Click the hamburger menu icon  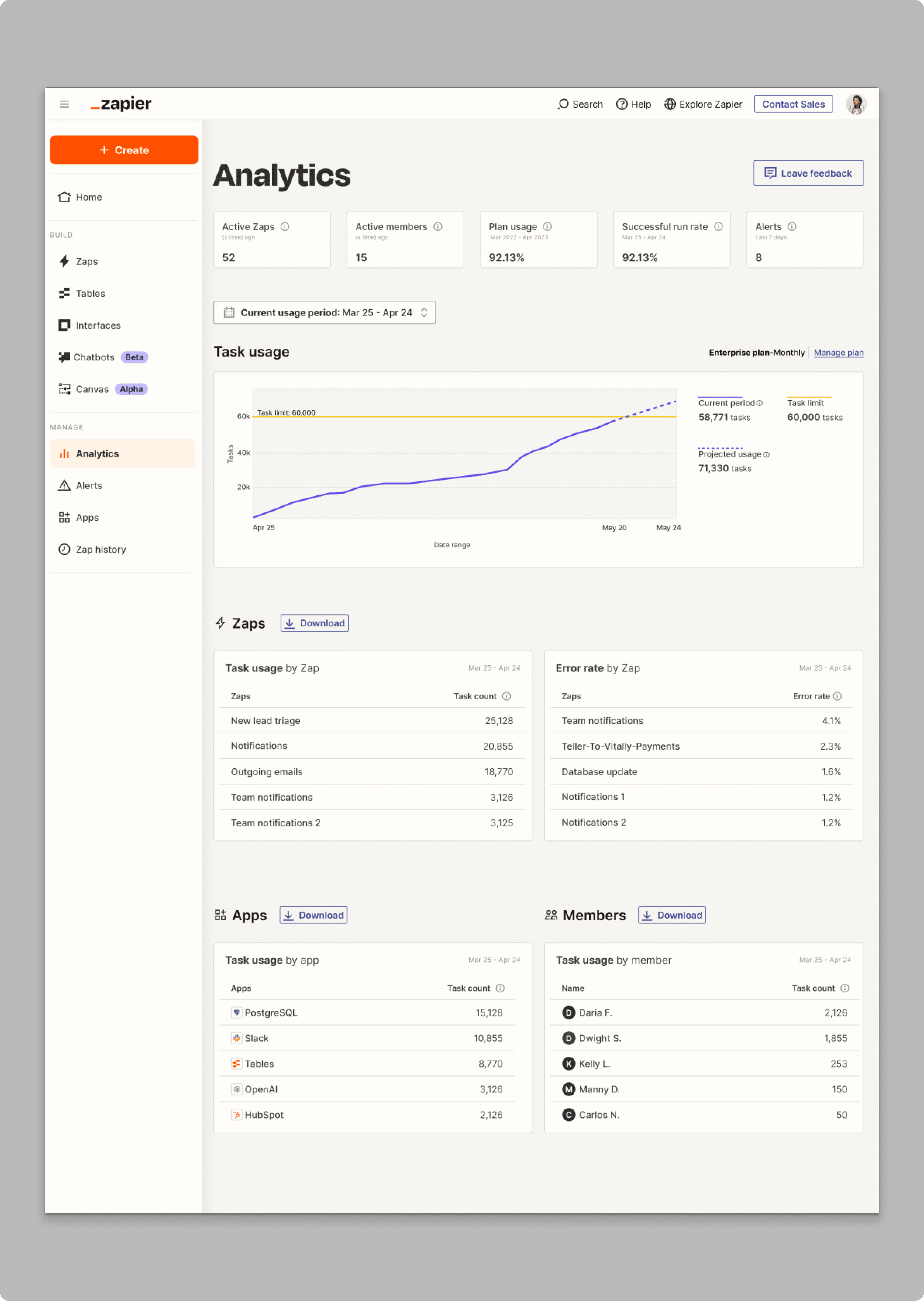click(x=64, y=104)
